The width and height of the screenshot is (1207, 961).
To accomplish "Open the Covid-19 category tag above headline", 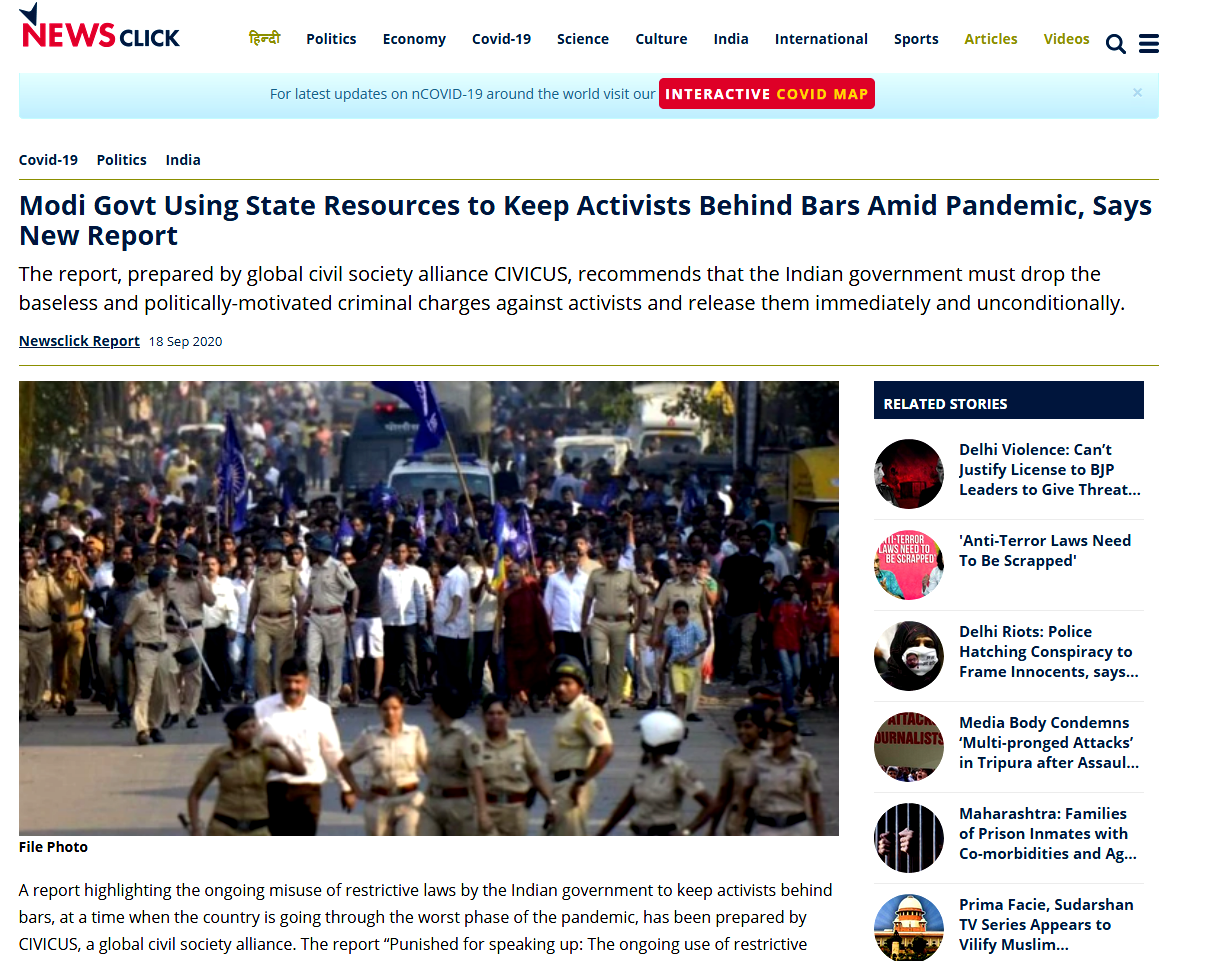I will click(x=48, y=160).
